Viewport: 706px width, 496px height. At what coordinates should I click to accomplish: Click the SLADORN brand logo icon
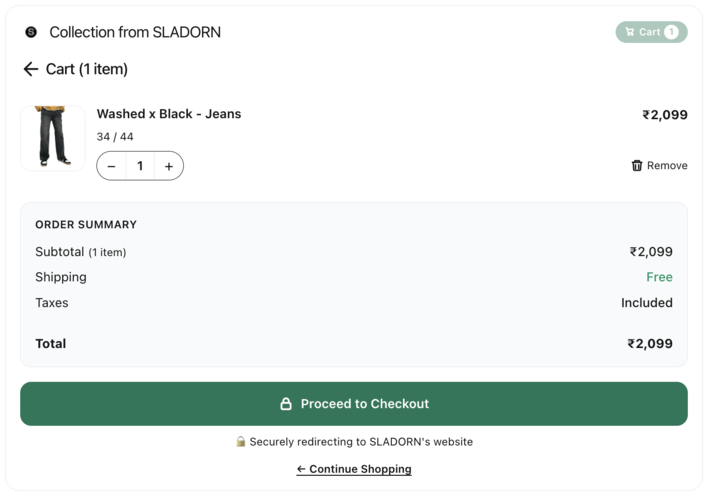pos(31,32)
